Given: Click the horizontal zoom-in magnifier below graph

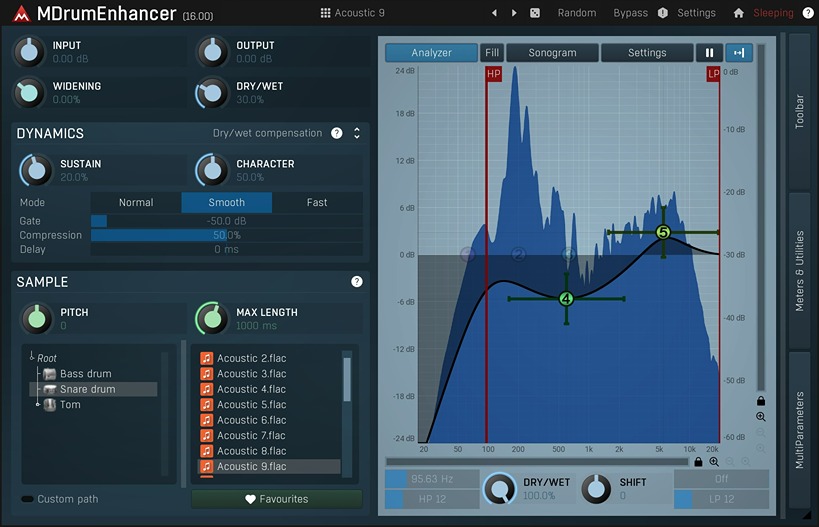Looking at the screenshot, I should click(714, 462).
